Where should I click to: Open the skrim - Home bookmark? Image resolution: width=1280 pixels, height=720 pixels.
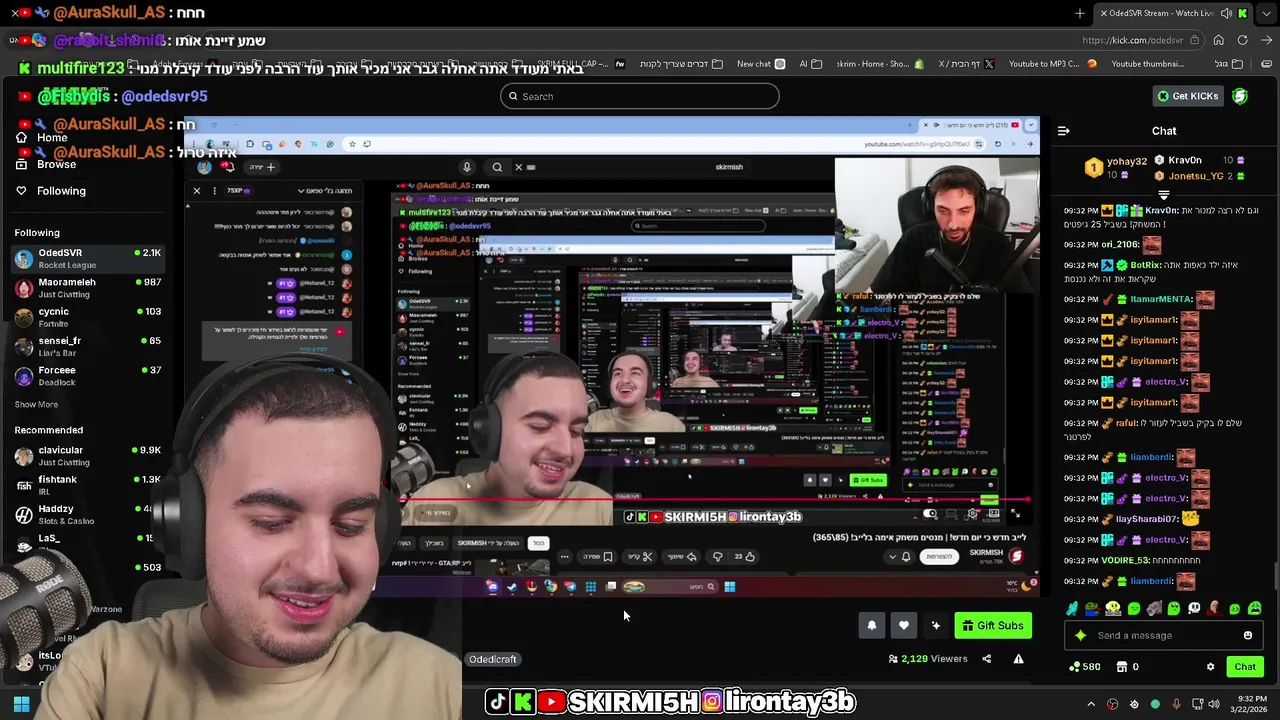880,64
